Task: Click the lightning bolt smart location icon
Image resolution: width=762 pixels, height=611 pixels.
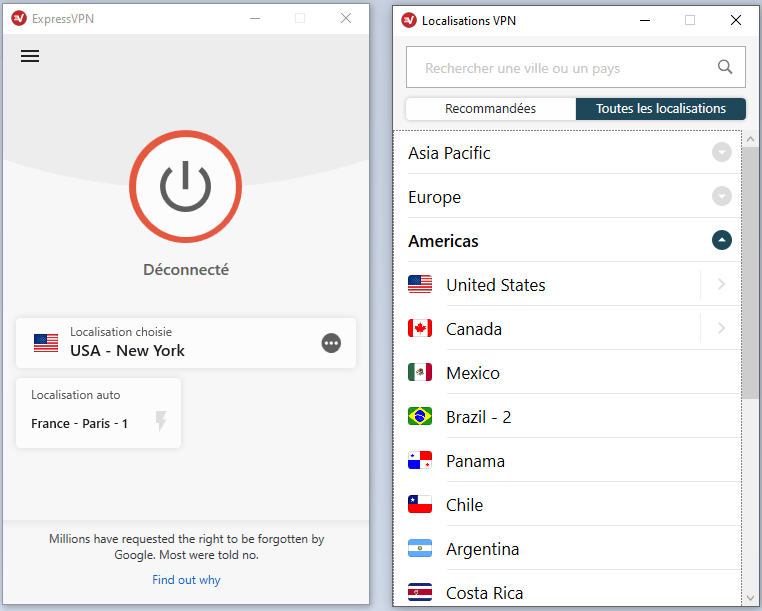Action: point(161,420)
